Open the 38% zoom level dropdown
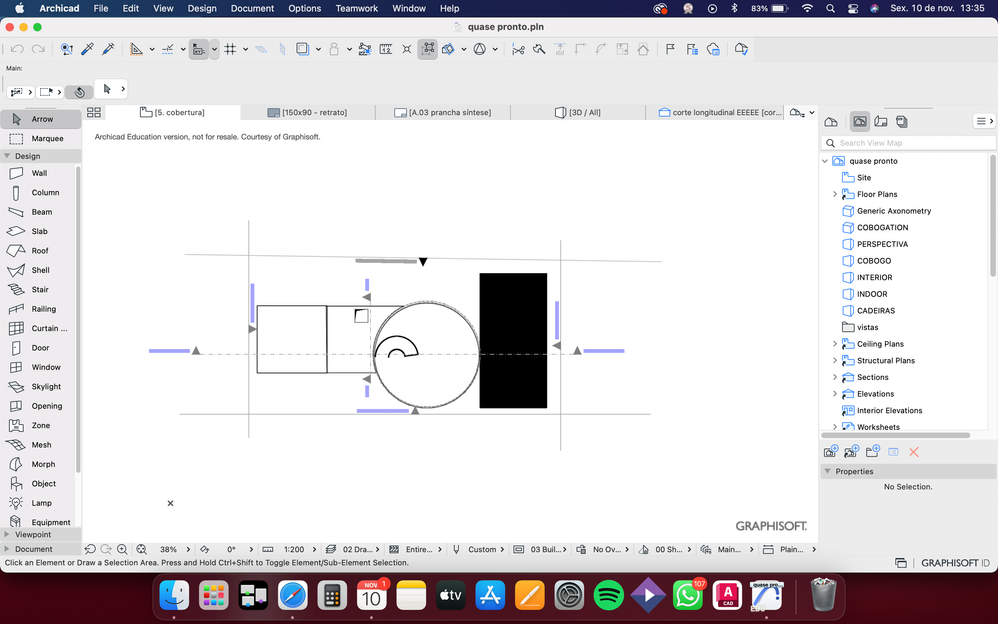Screen dimensions: 998x624 188,549
